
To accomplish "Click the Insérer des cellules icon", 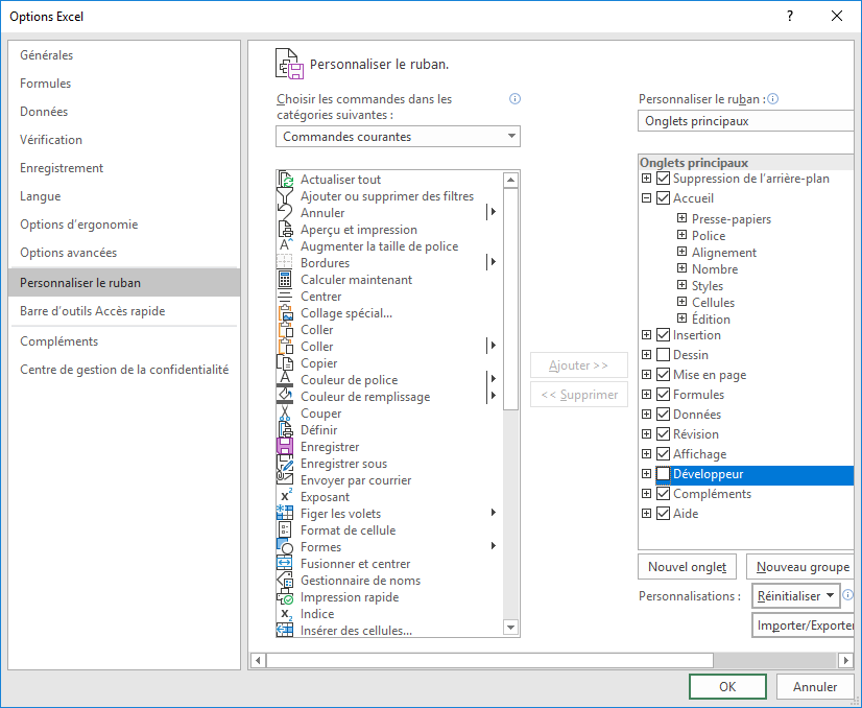I will tap(285, 630).
